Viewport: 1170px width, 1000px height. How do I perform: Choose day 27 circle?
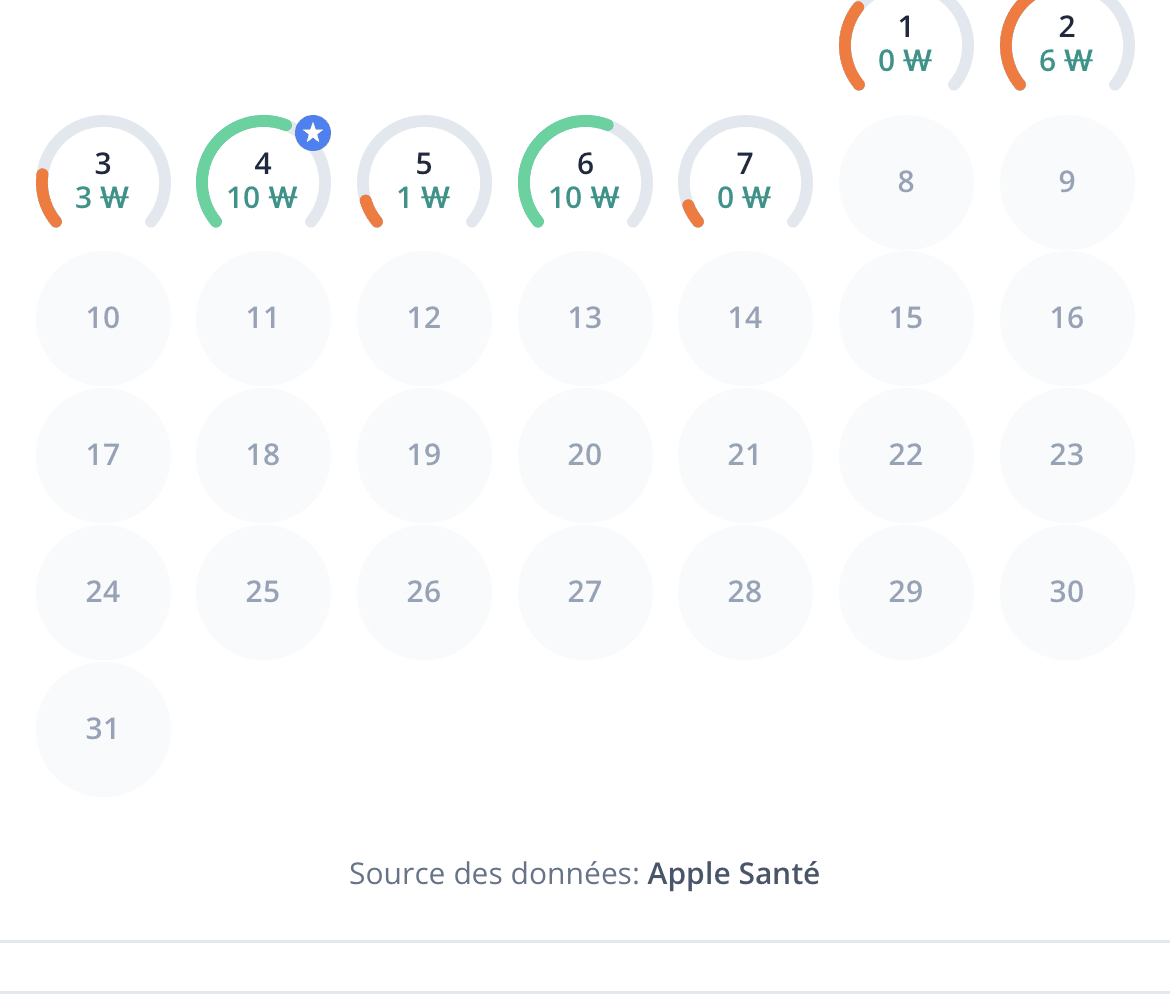coord(585,592)
